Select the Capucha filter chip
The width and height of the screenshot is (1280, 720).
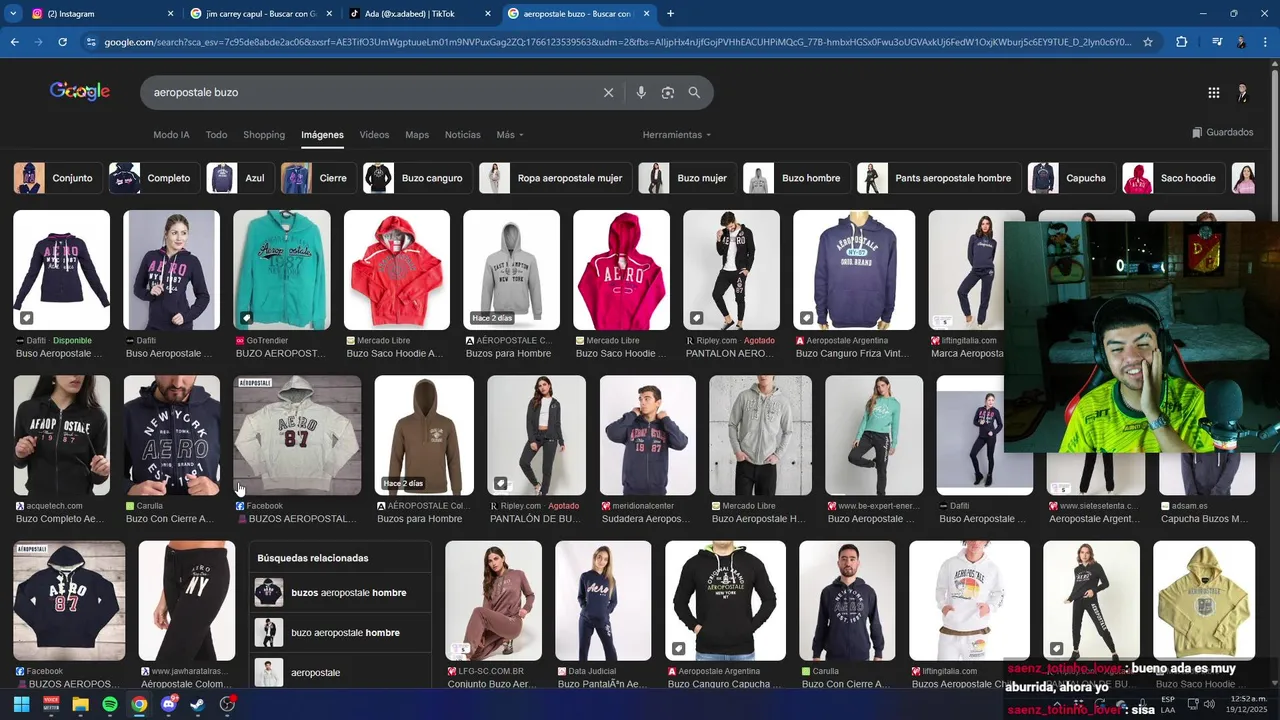click(1070, 178)
